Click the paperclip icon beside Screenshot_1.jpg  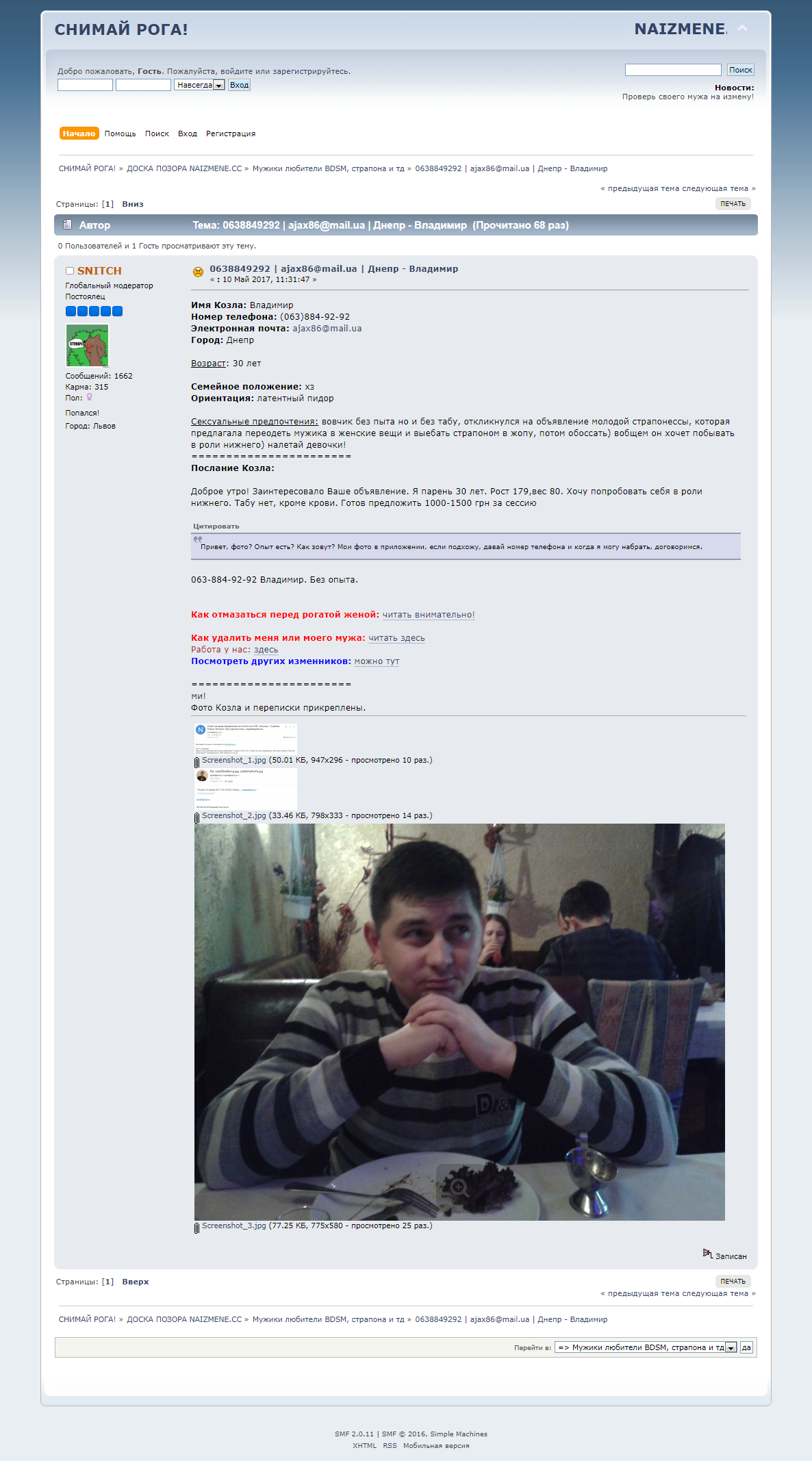[x=196, y=762]
